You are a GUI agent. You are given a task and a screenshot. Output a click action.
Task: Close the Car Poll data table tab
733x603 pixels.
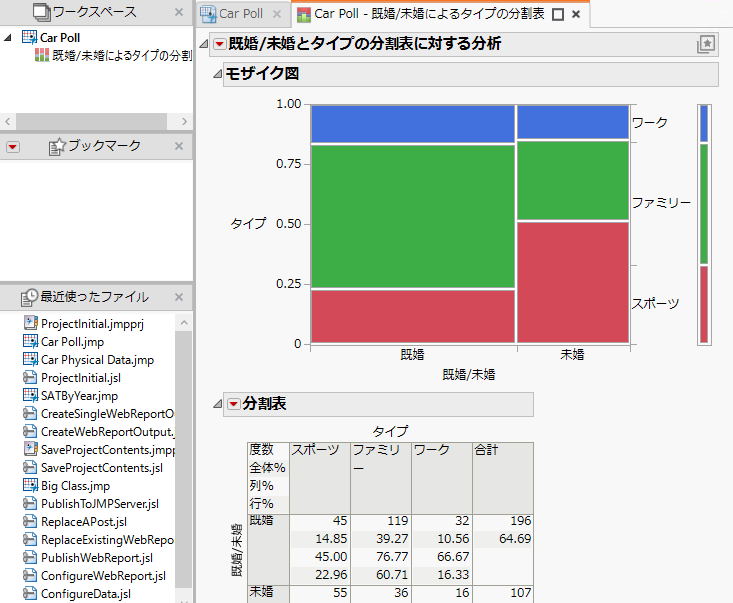pos(277,14)
